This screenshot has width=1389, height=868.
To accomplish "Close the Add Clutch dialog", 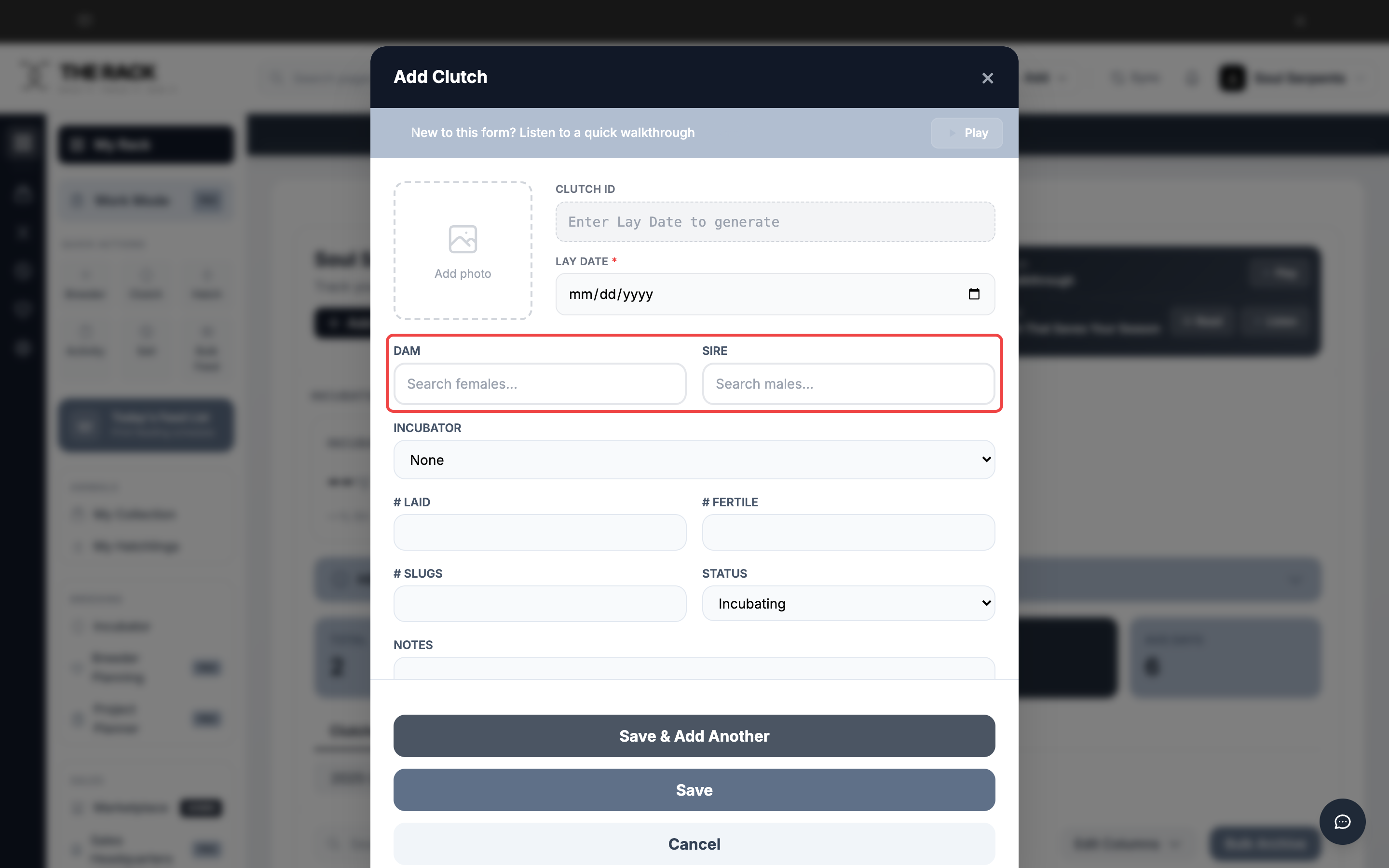I will (987, 78).
